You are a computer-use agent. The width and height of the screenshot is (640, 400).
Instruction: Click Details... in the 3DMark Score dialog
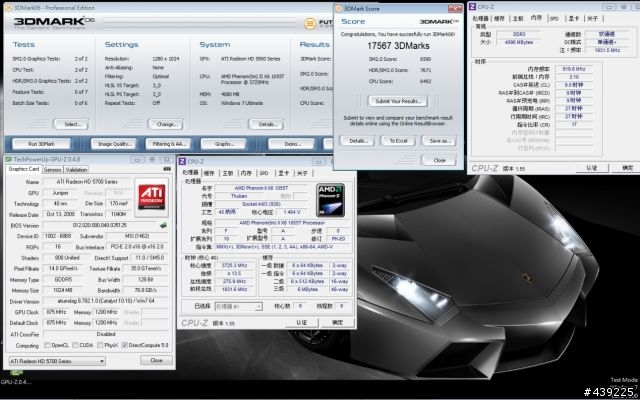357,141
